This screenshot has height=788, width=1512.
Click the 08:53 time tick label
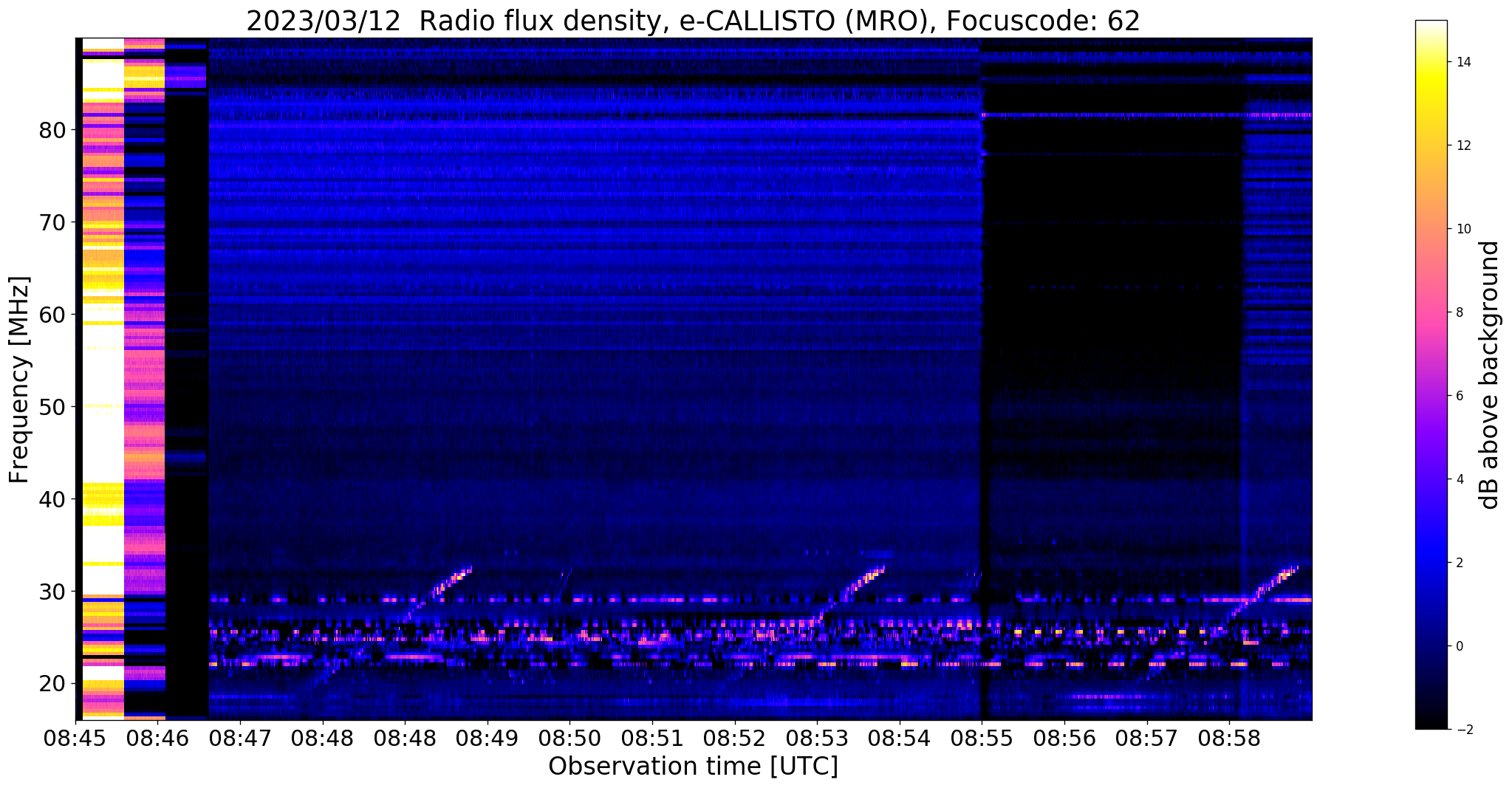pos(817,739)
